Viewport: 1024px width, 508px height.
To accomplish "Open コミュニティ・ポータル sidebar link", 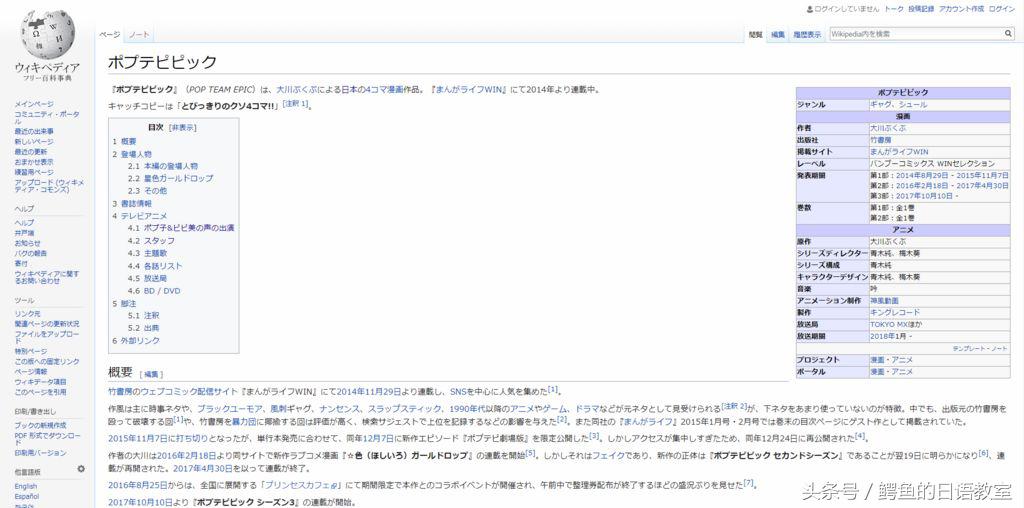I will pyautogui.click(x=47, y=118).
